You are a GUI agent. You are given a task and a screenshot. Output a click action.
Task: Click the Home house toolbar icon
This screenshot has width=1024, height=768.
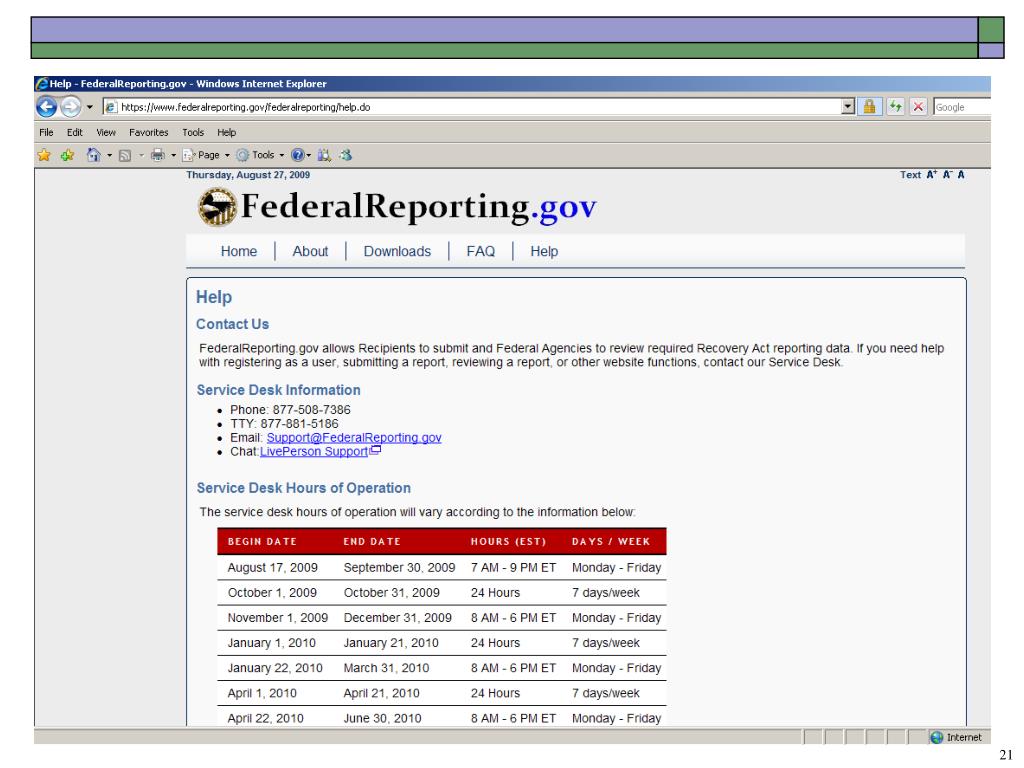[x=93, y=155]
